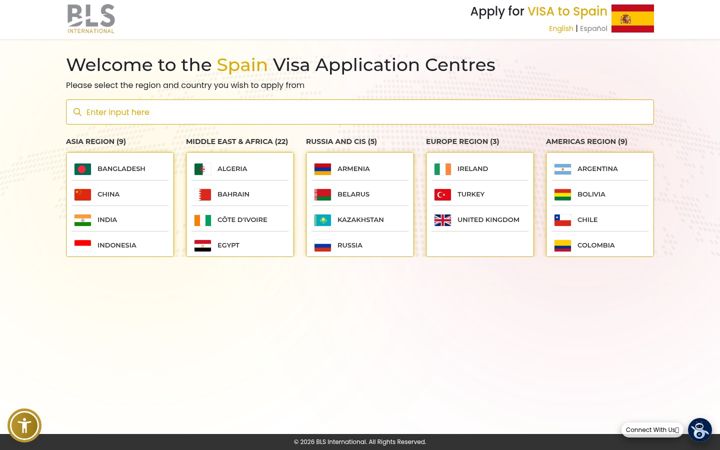Click the Kazakhstan flag icon
The width and height of the screenshot is (720, 450).
[322, 220]
